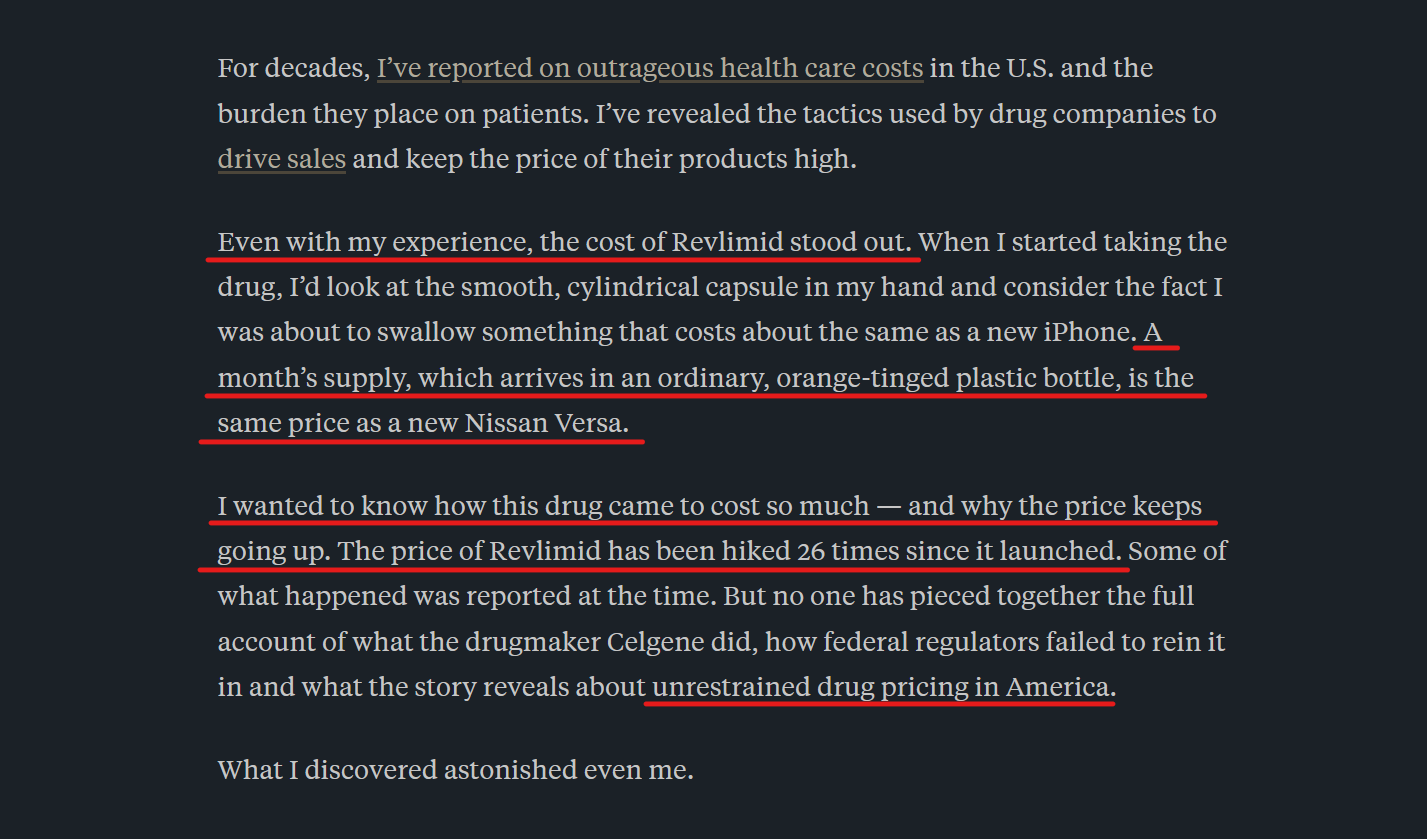The image size is (1427, 839).
Task: Click the word "cylindrical"
Action: click(637, 288)
